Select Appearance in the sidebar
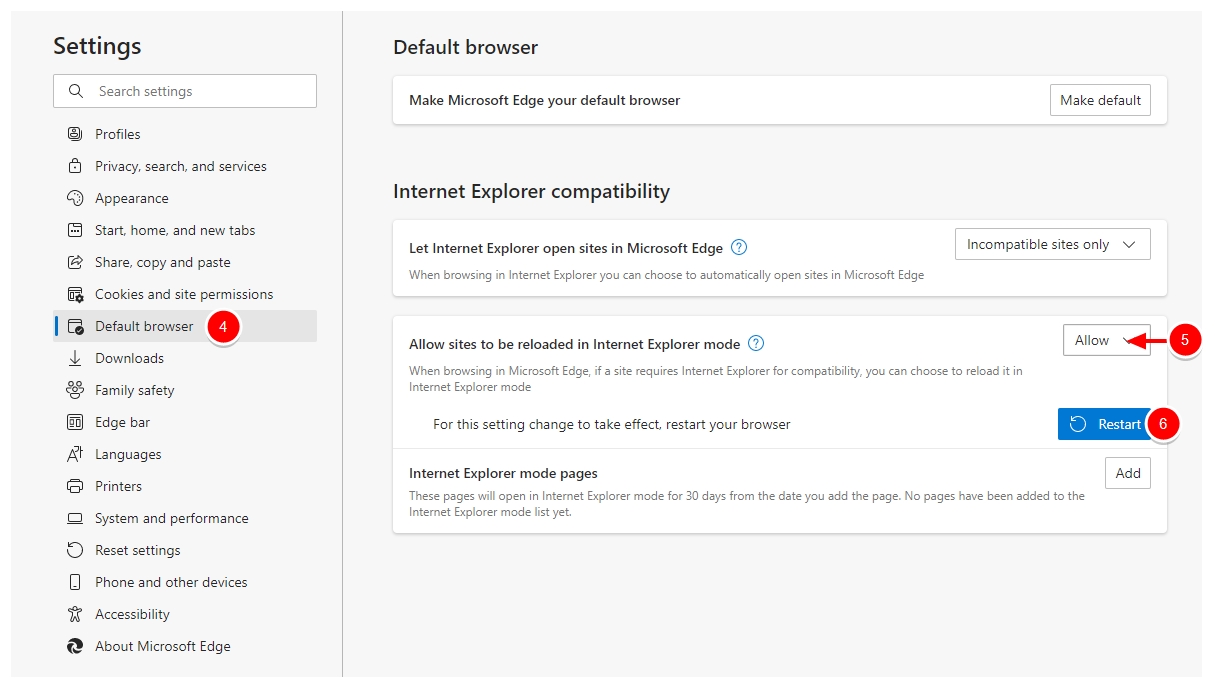 (185, 198)
